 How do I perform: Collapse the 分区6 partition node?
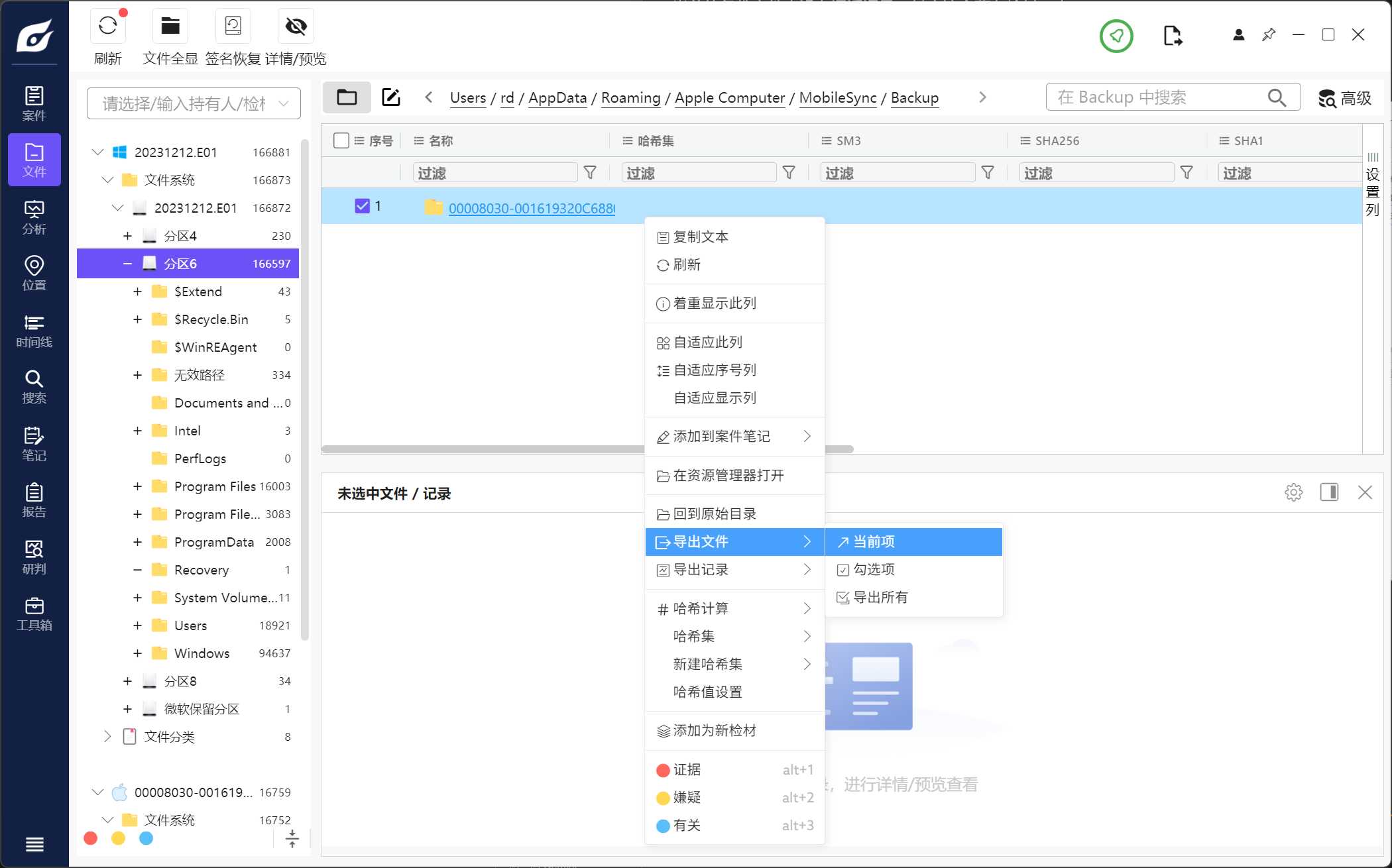pyautogui.click(x=127, y=264)
